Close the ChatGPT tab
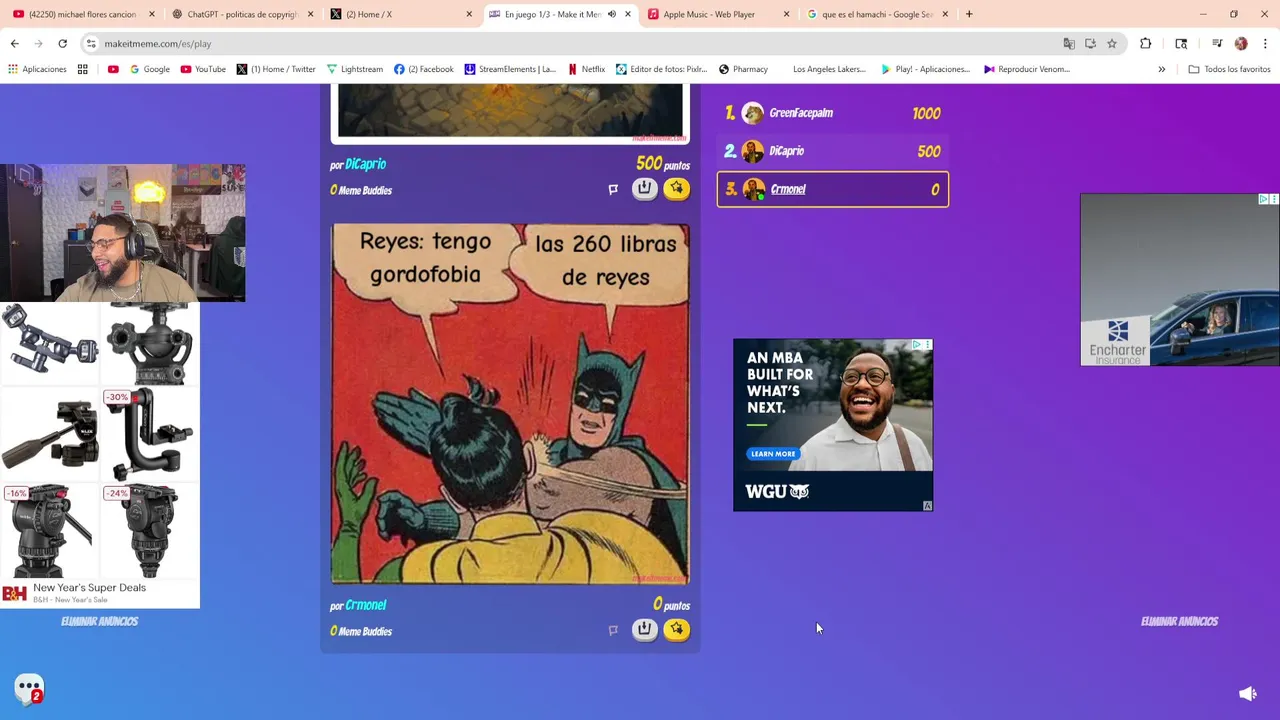 [x=311, y=14]
